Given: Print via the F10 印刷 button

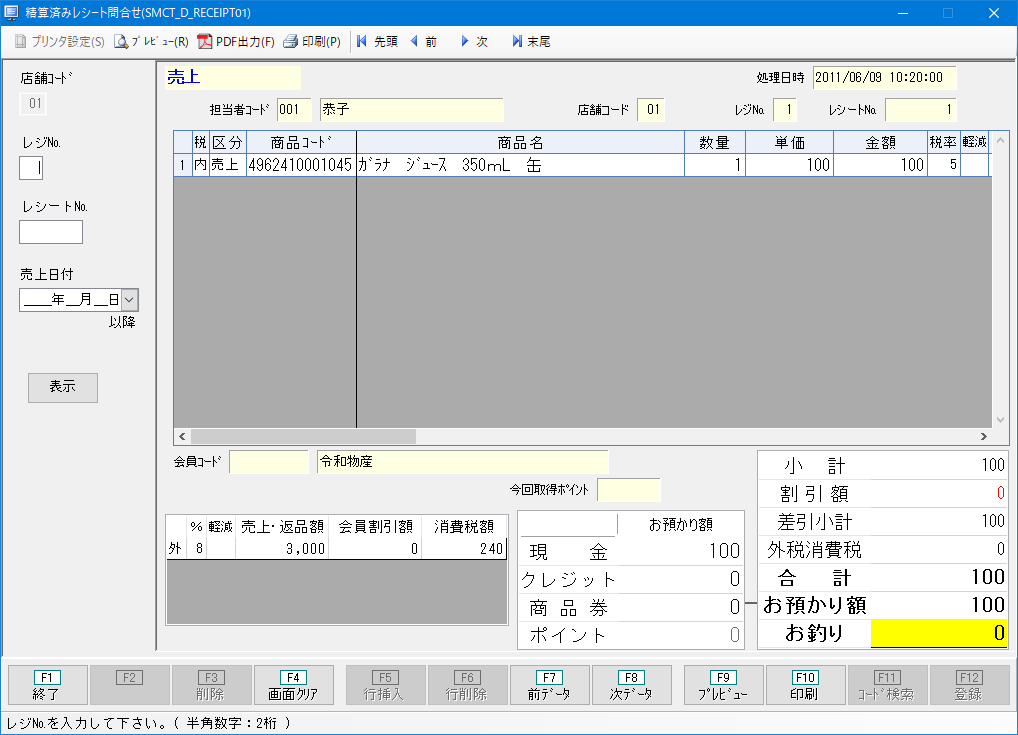Looking at the screenshot, I should pyautogui.click(x=805, y=685).
